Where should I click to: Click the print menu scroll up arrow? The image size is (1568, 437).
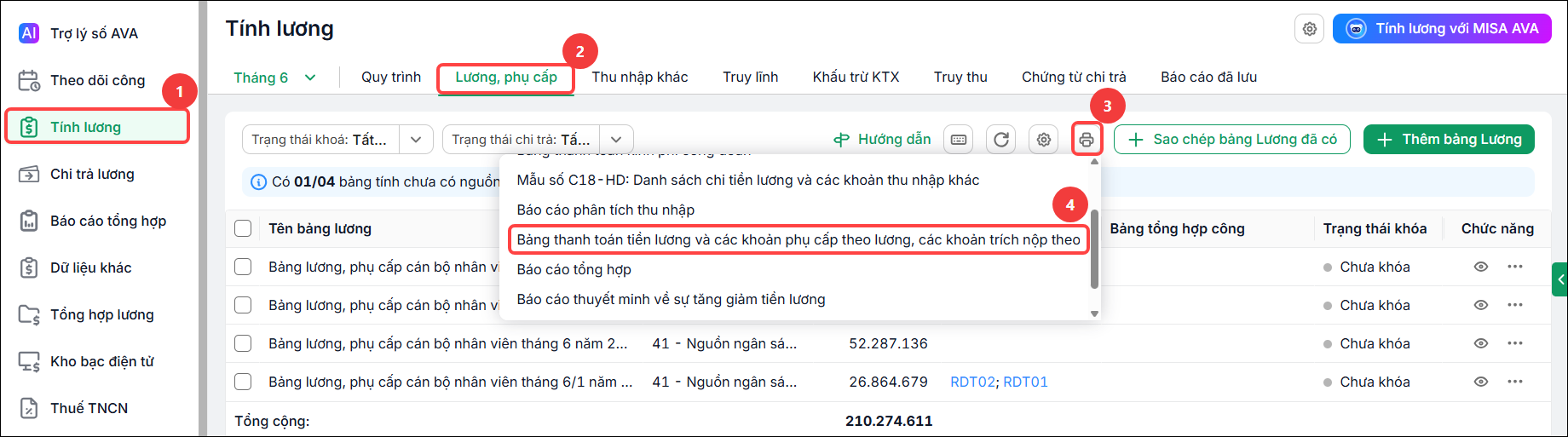1094,161
